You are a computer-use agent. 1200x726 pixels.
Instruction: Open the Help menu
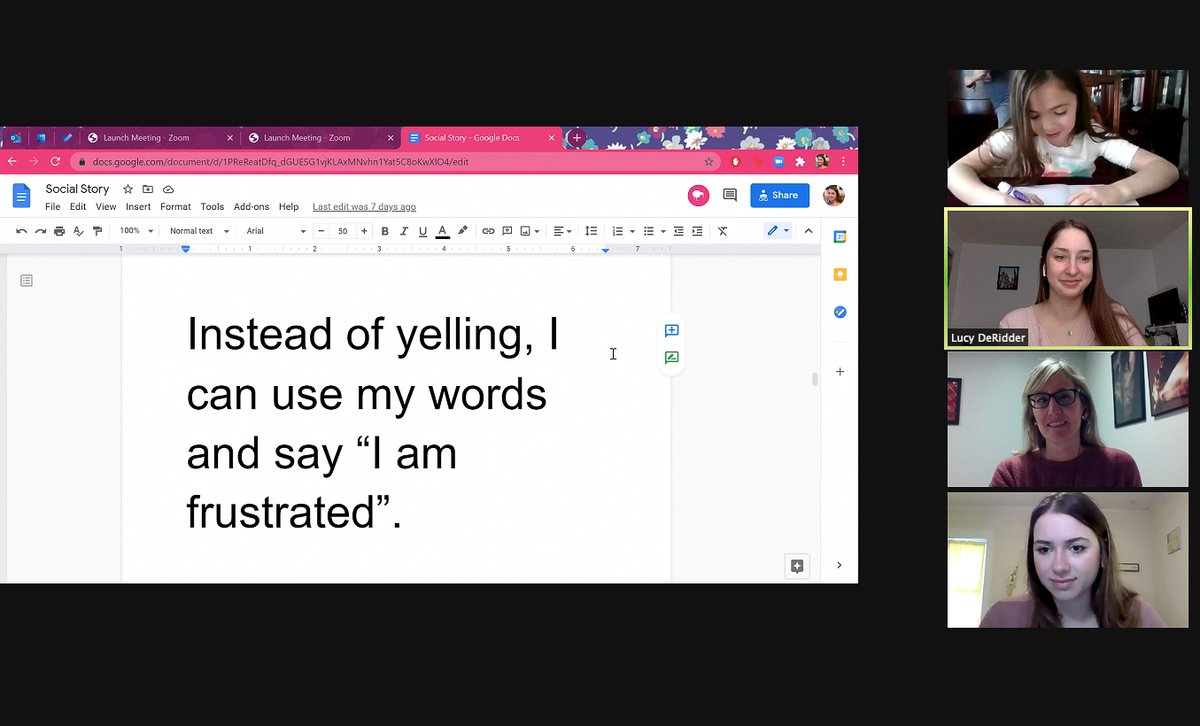coord(288,207)
